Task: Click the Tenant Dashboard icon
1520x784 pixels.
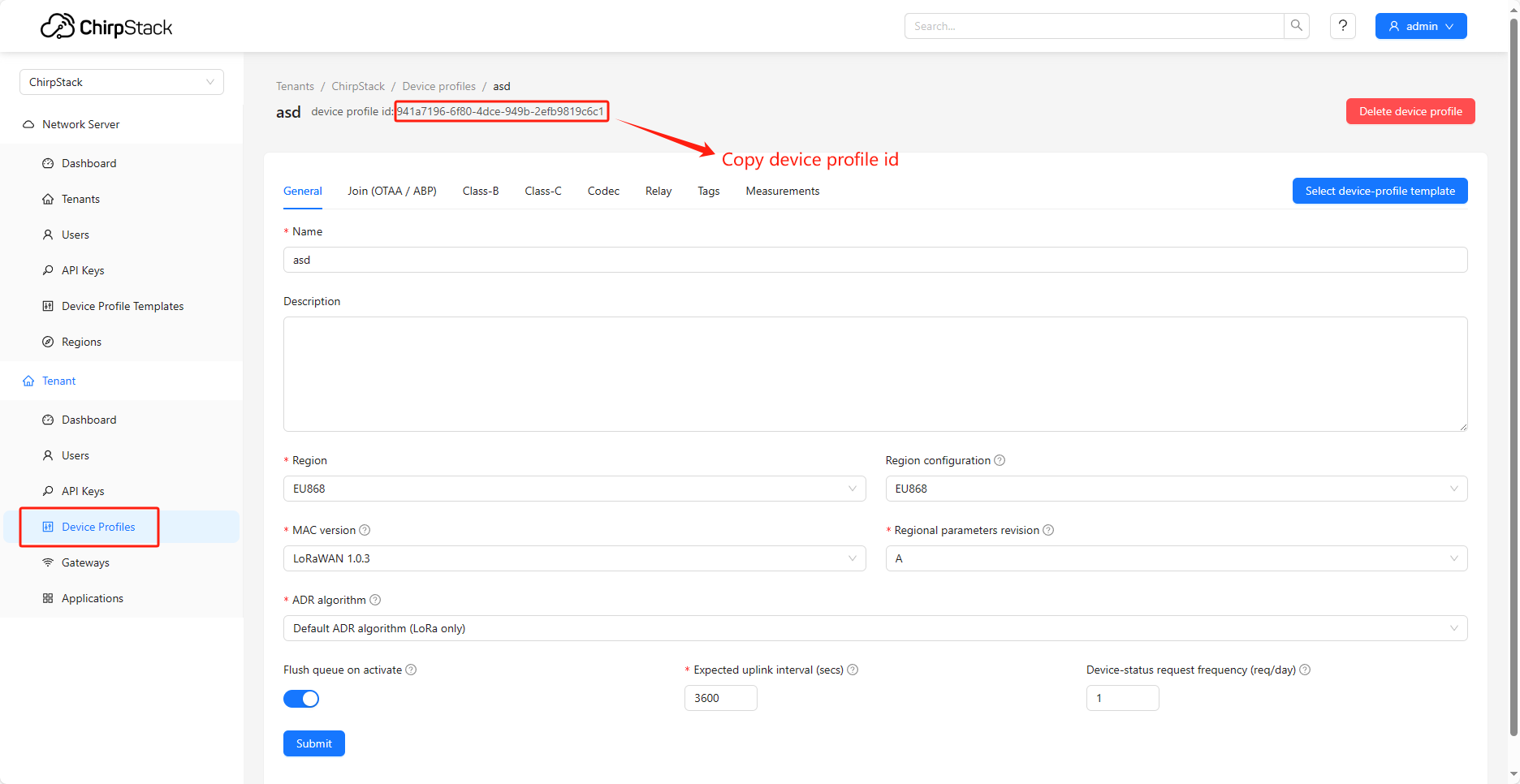Action: tap(48, 420)
